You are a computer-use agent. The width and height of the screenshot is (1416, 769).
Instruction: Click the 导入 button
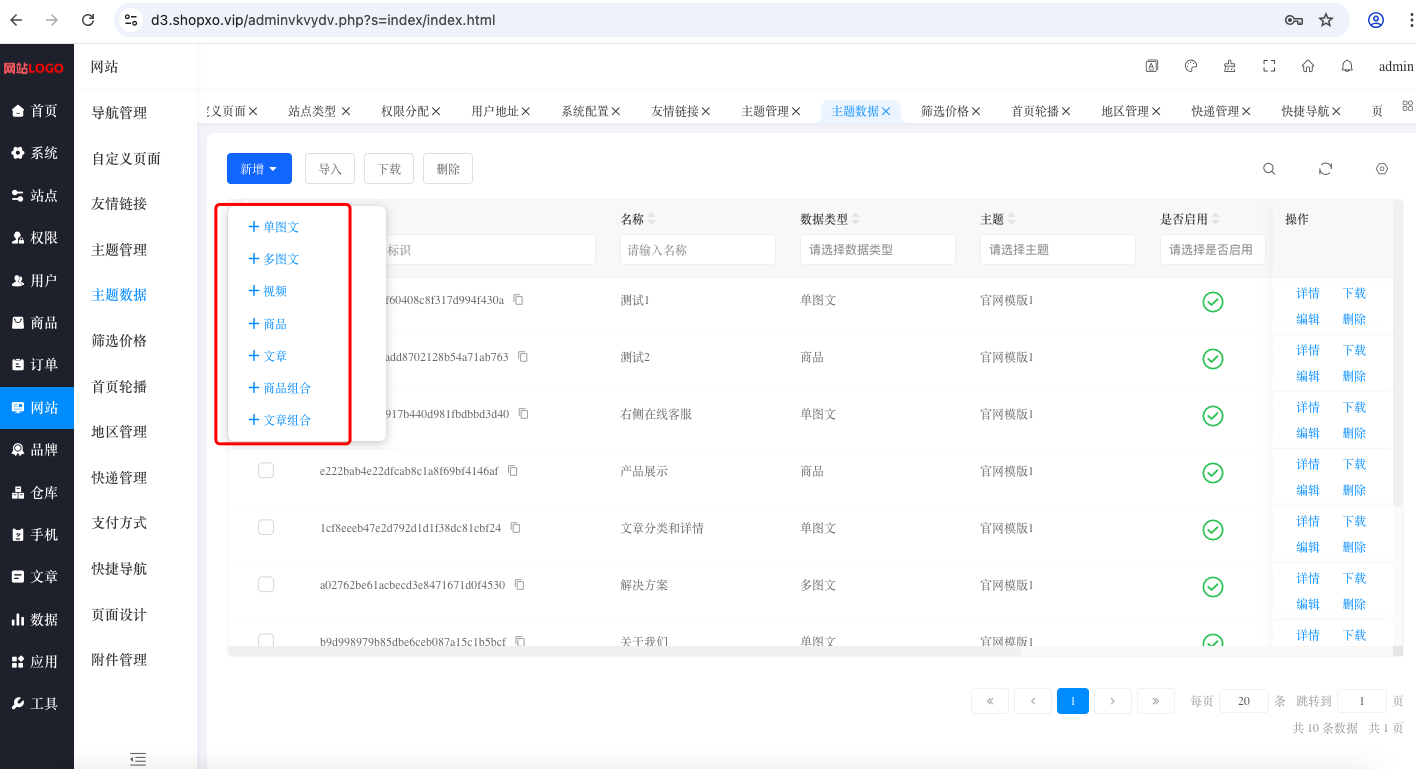(330, 169)
